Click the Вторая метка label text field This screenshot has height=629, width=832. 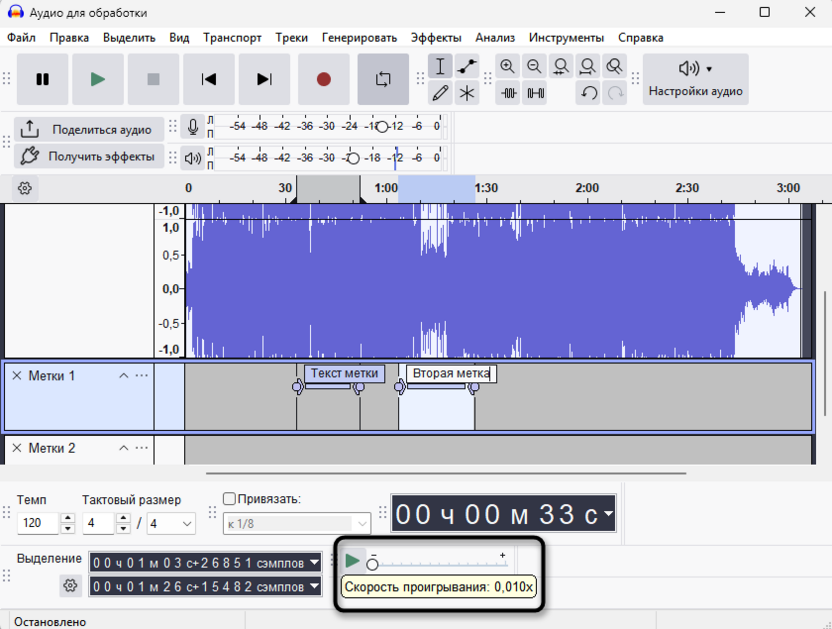click(x=451, y=373)
